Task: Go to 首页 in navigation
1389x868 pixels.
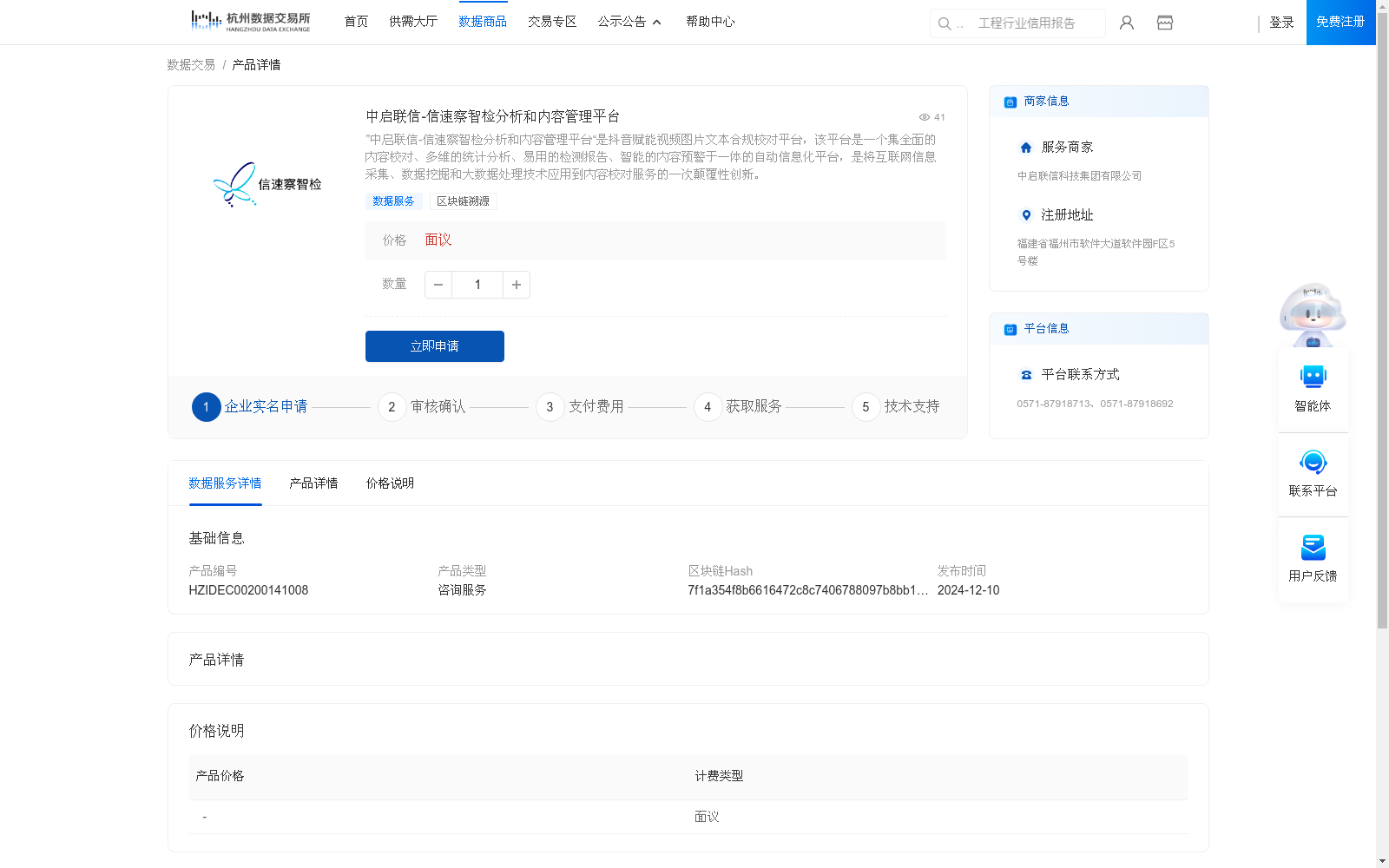Action: point(356,22)
